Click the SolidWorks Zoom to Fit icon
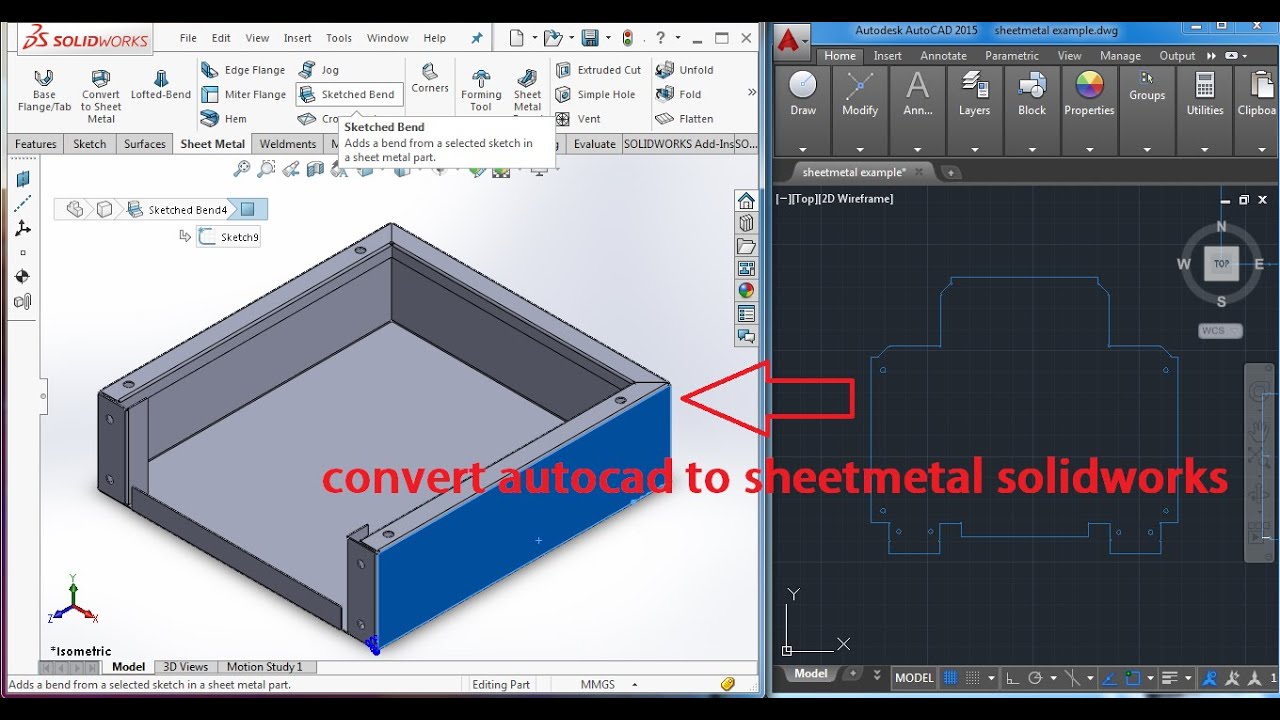Image resolution: width=1280 pixels, height=720 pixels. pyautogui.click(x=241, y=169)
